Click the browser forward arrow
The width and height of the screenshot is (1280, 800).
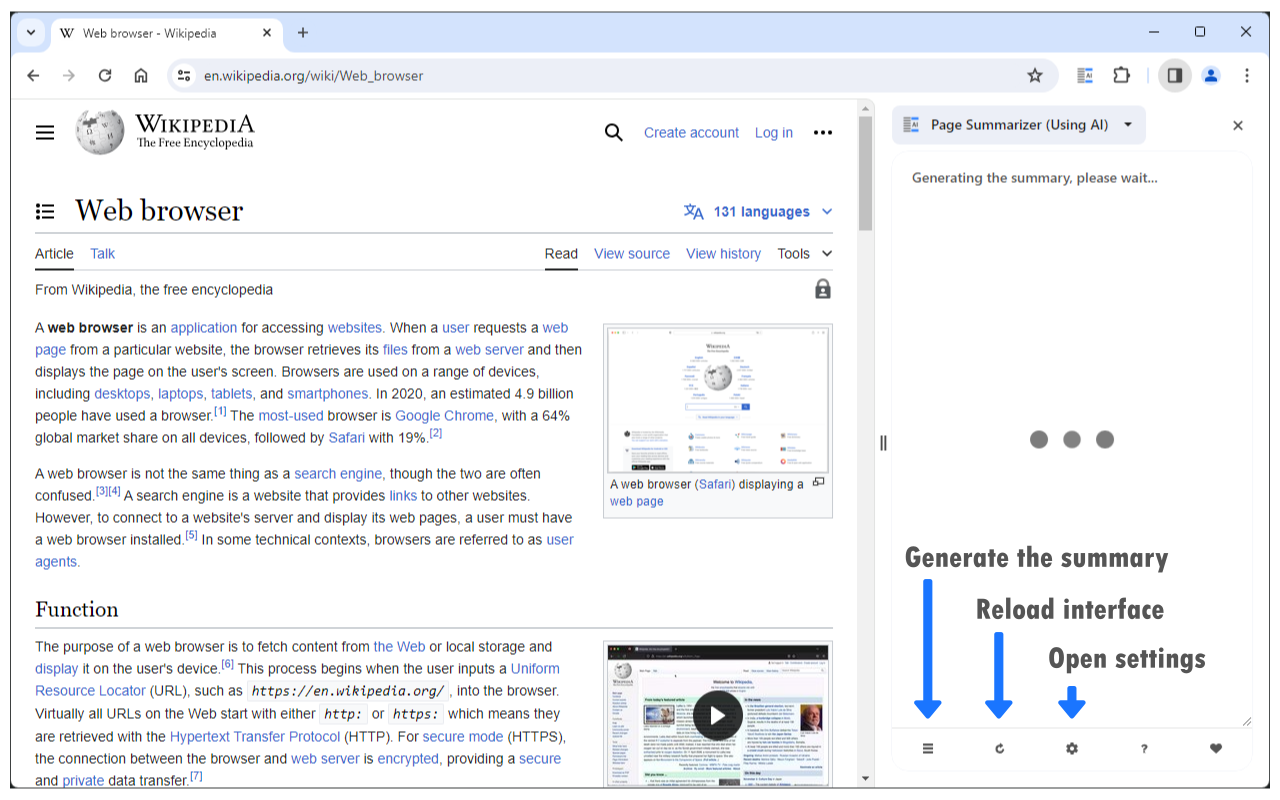click(x=69, y=75)
